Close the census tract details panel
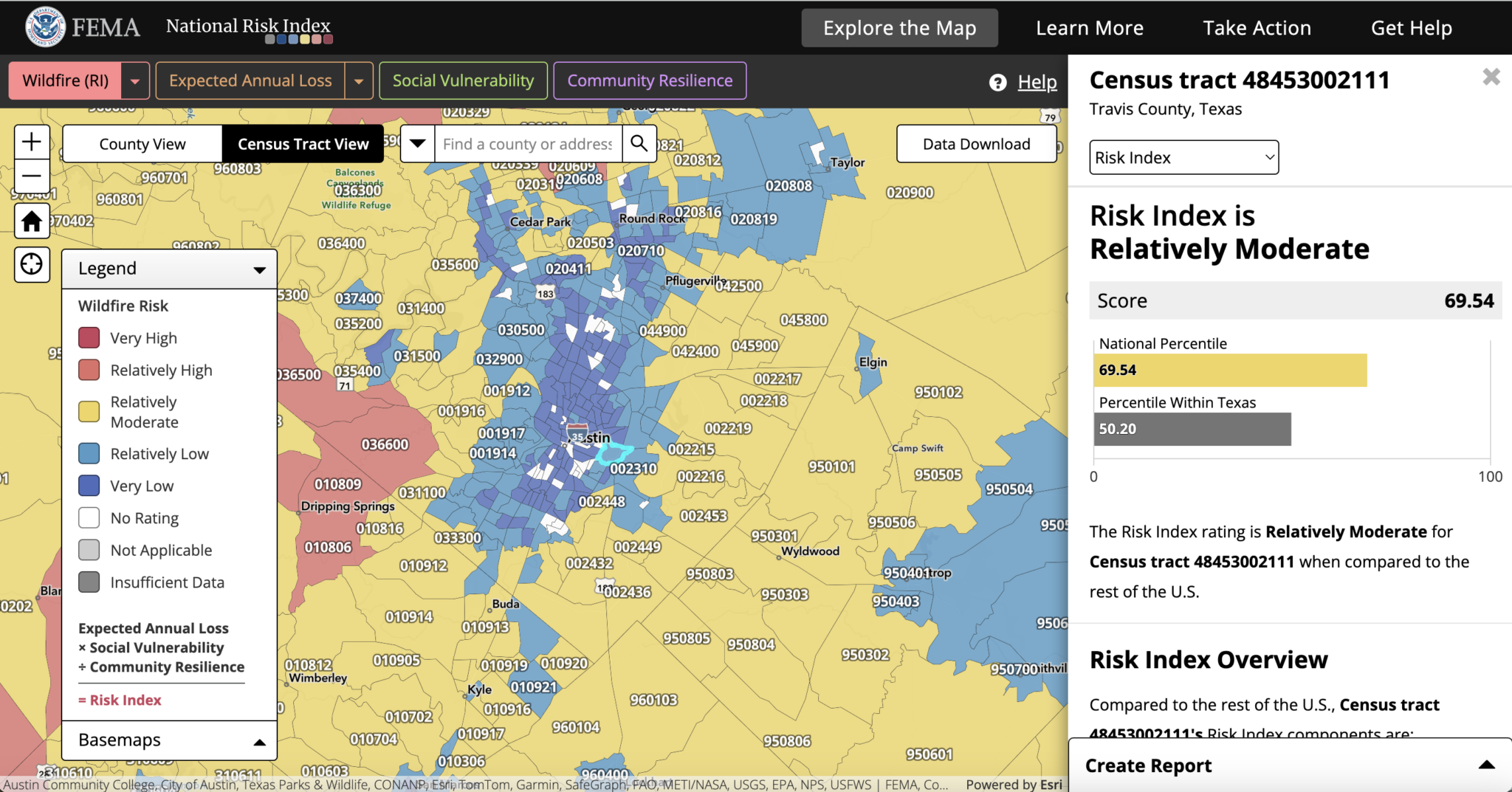The width and height of the screenshot is (1512, 792). click(1491, 77)
